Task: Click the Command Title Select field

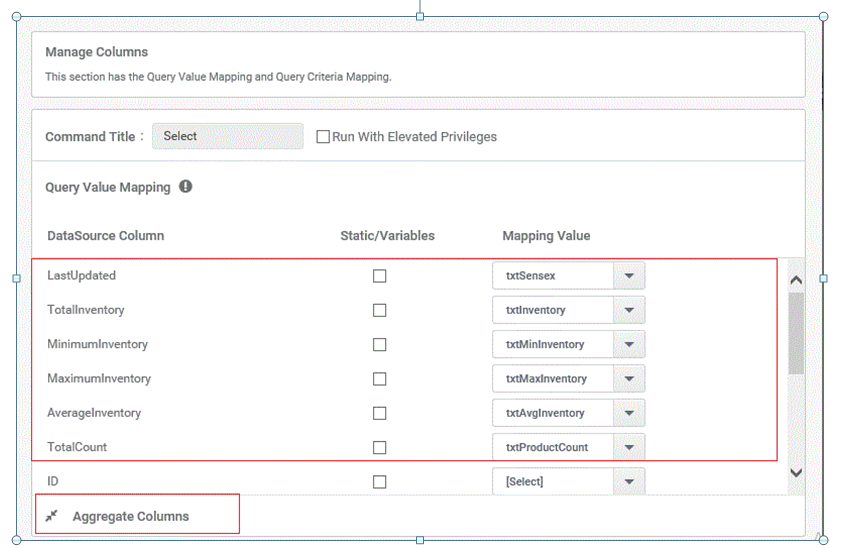Action: point(227,136)
